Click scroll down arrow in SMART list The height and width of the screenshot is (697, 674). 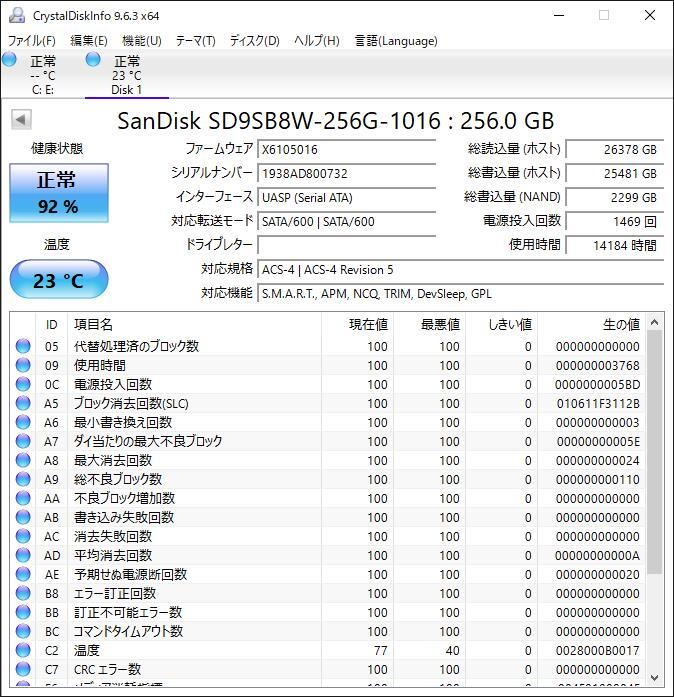pos(654,677)
